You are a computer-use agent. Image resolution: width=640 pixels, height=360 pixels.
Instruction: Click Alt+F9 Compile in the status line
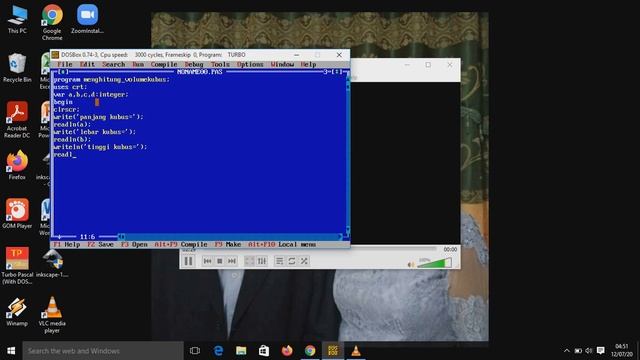pyautogui.click(x=181, y=244)
